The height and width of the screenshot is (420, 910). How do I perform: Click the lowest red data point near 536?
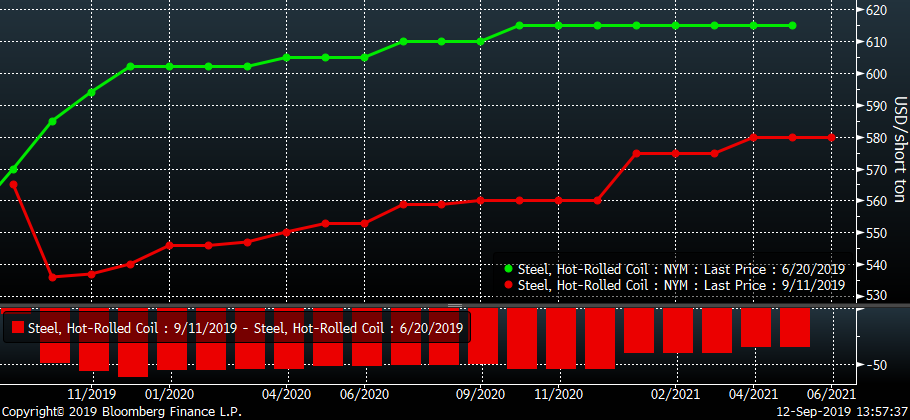click(52, 277)
